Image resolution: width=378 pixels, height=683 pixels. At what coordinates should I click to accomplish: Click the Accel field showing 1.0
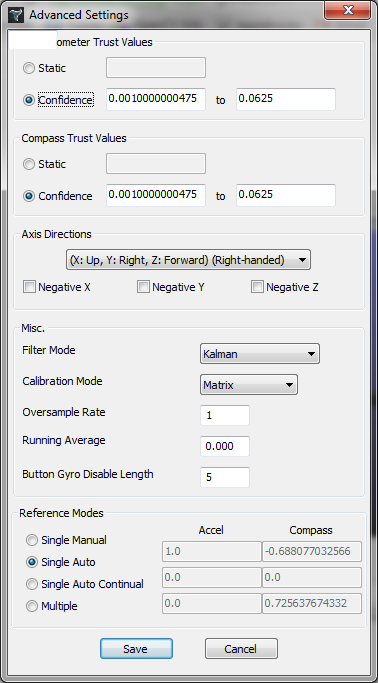212,551
